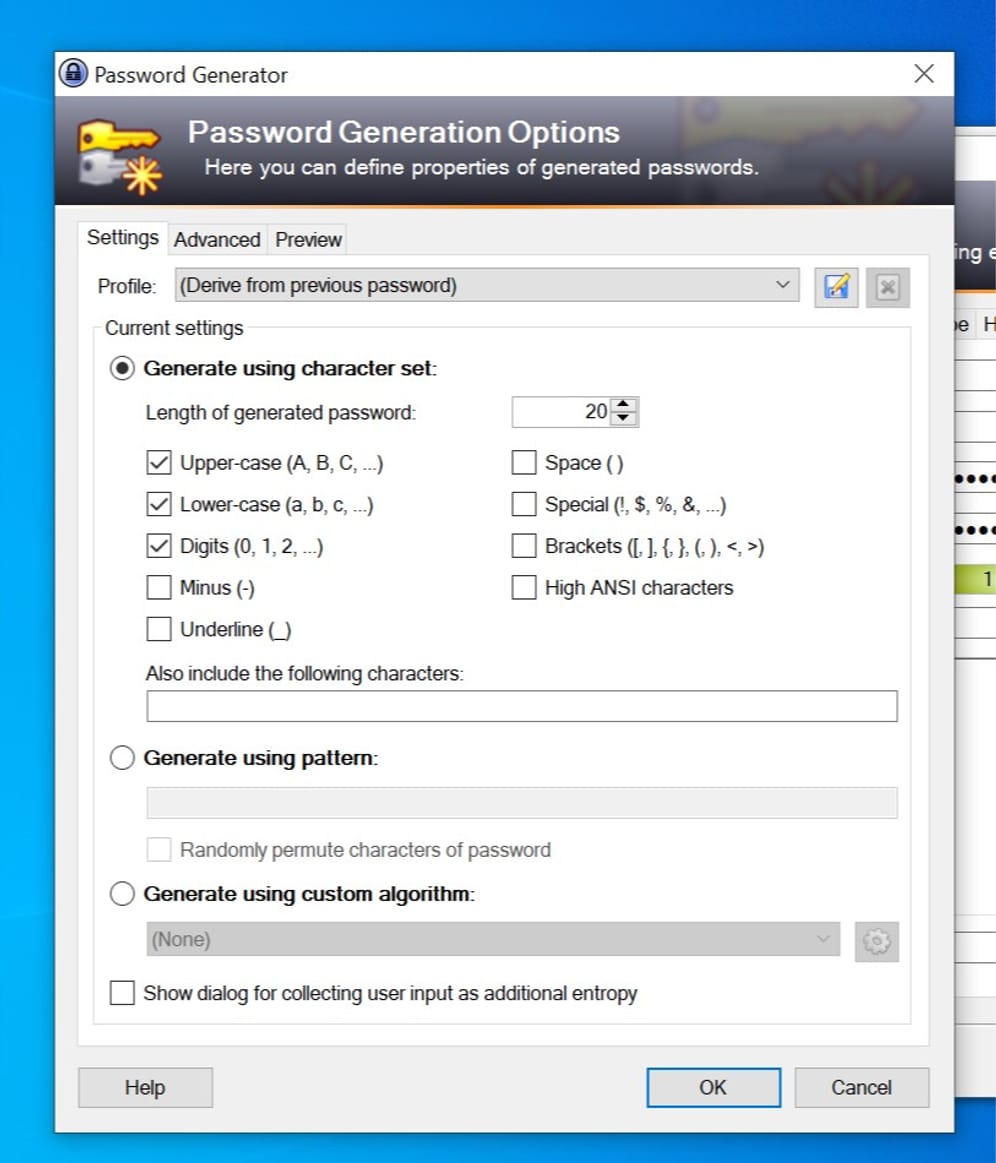Click the custom algorithm gear settings icon
The image size is (996, 1163).
(876, 941)
